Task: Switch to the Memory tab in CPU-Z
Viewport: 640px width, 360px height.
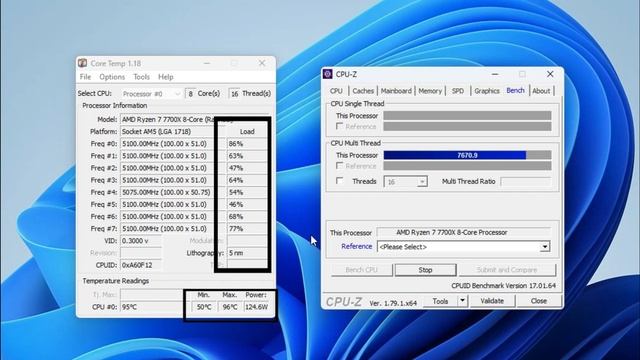Action: pos(430,91)
